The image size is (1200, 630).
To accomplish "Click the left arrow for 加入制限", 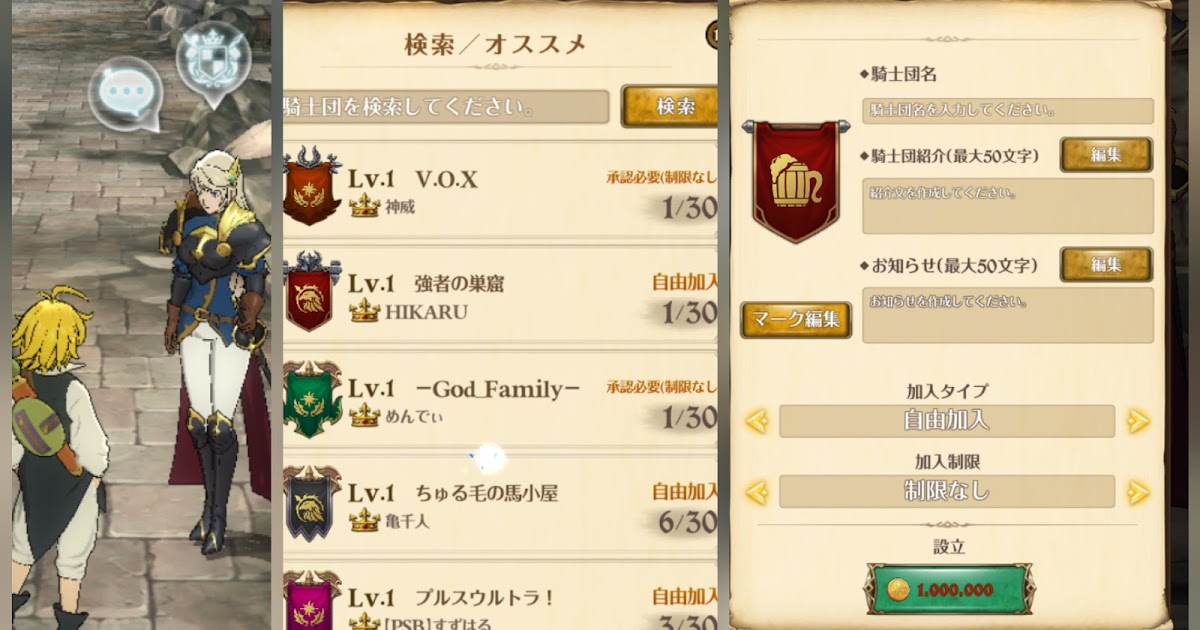I will tap(757, 492).
